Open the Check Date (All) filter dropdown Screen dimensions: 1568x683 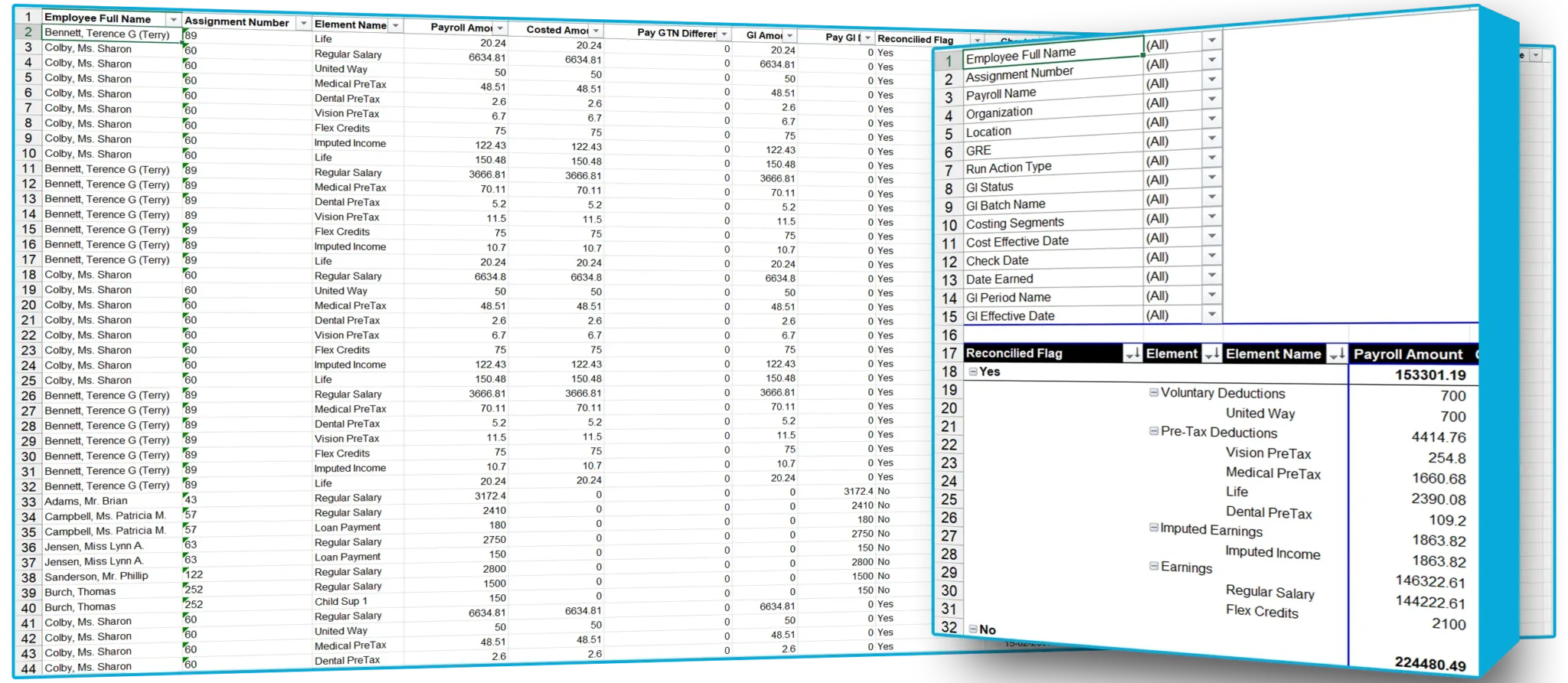pos(1212,255)
